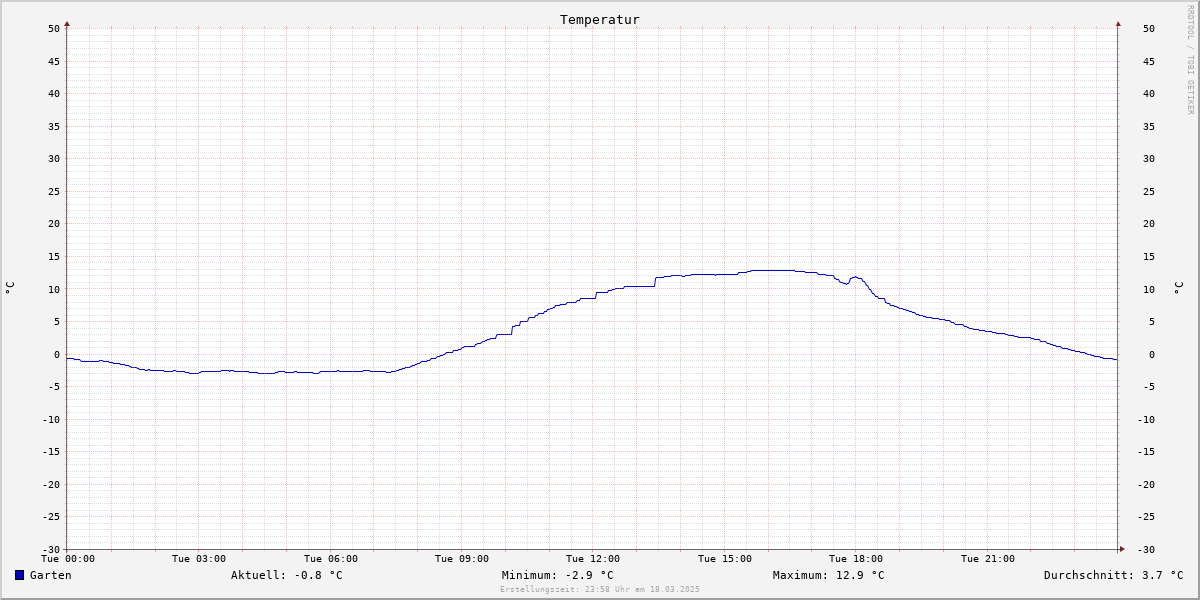The width and height of the screenshot is (1200, 600).
Task: Click the -20 label on the left axis
Action: pyautogui.click(x=51, y=484)
